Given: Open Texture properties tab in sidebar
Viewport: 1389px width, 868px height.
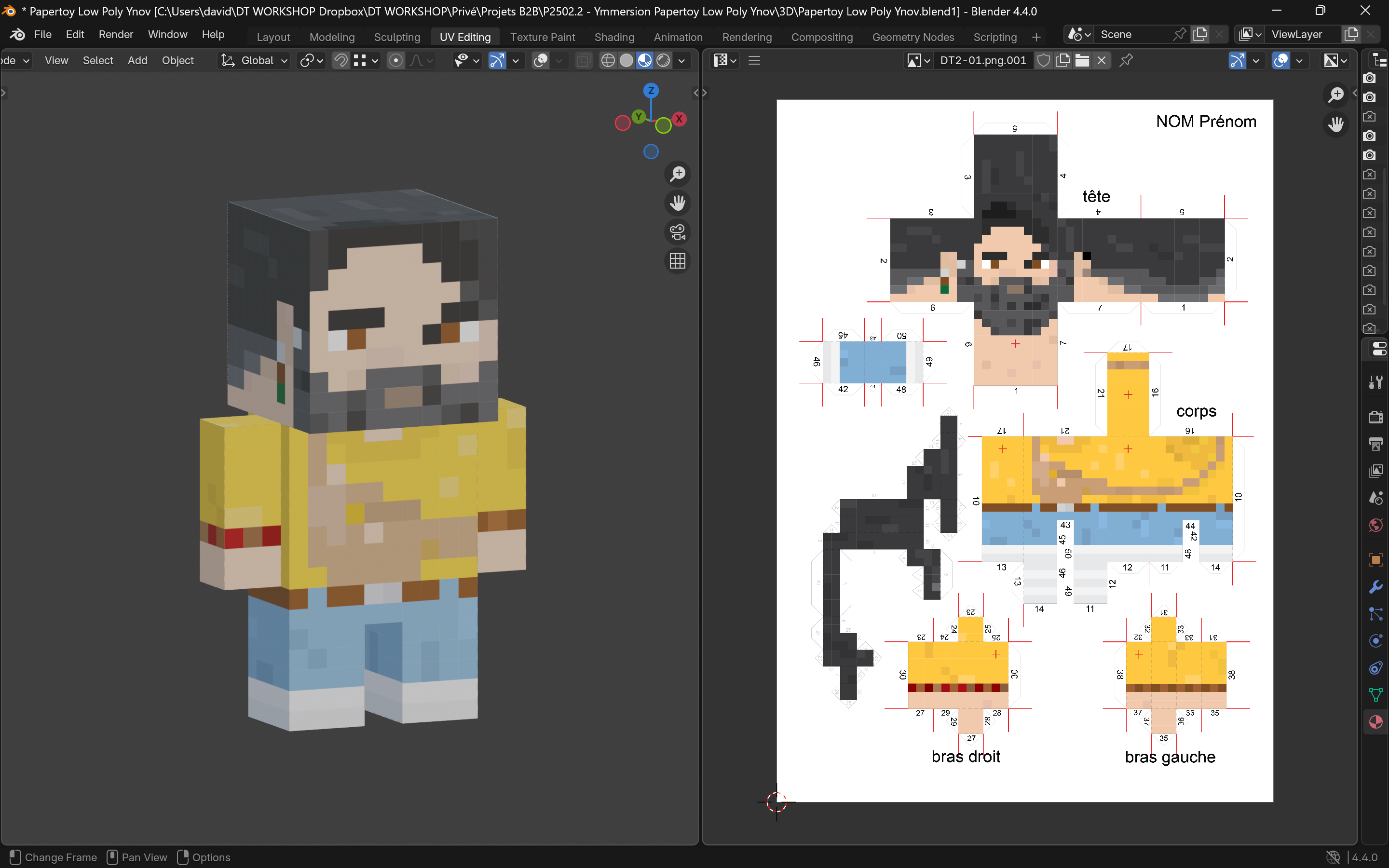Looking at the screenshot, I should pyautogui.click(x=1375, y=721).
